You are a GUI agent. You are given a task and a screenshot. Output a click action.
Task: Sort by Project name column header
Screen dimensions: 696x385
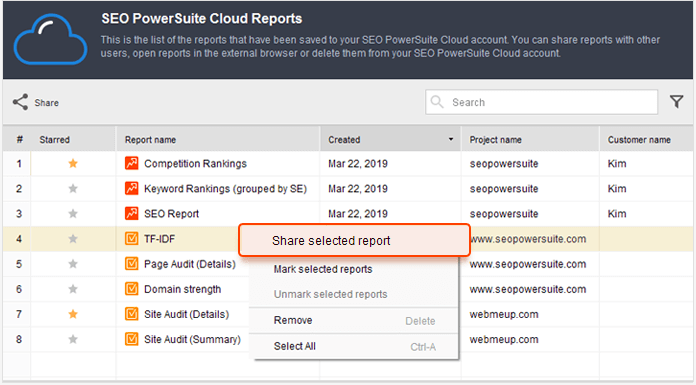point(530,139)
